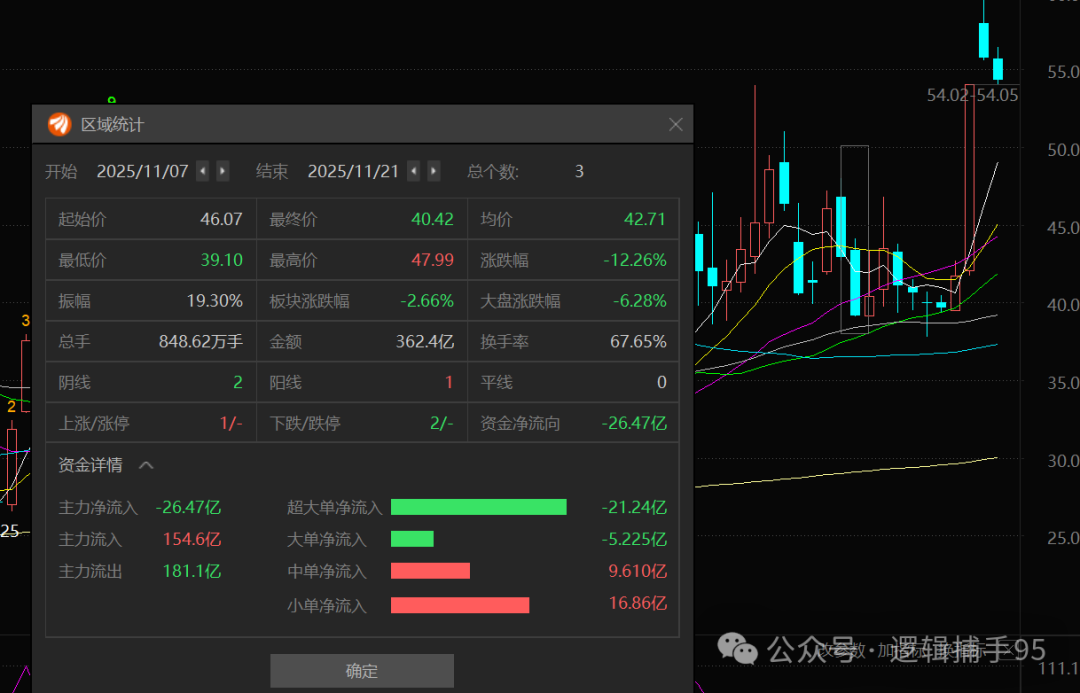Click the 54.02-54.05 price label on chart
This screenshot has height=693, width=1080.
coord(972,95)
